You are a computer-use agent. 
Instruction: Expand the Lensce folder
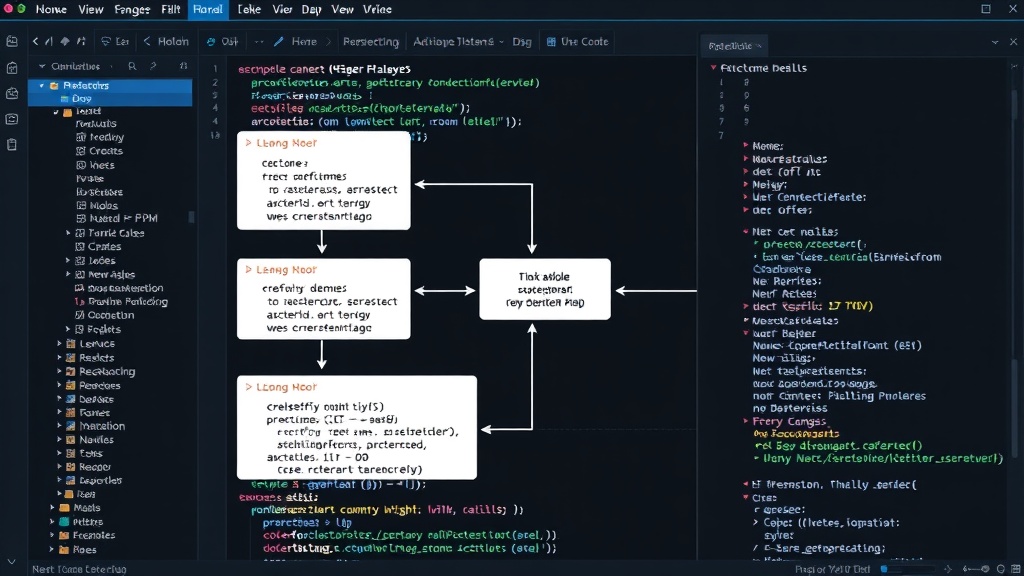[59, 344]
